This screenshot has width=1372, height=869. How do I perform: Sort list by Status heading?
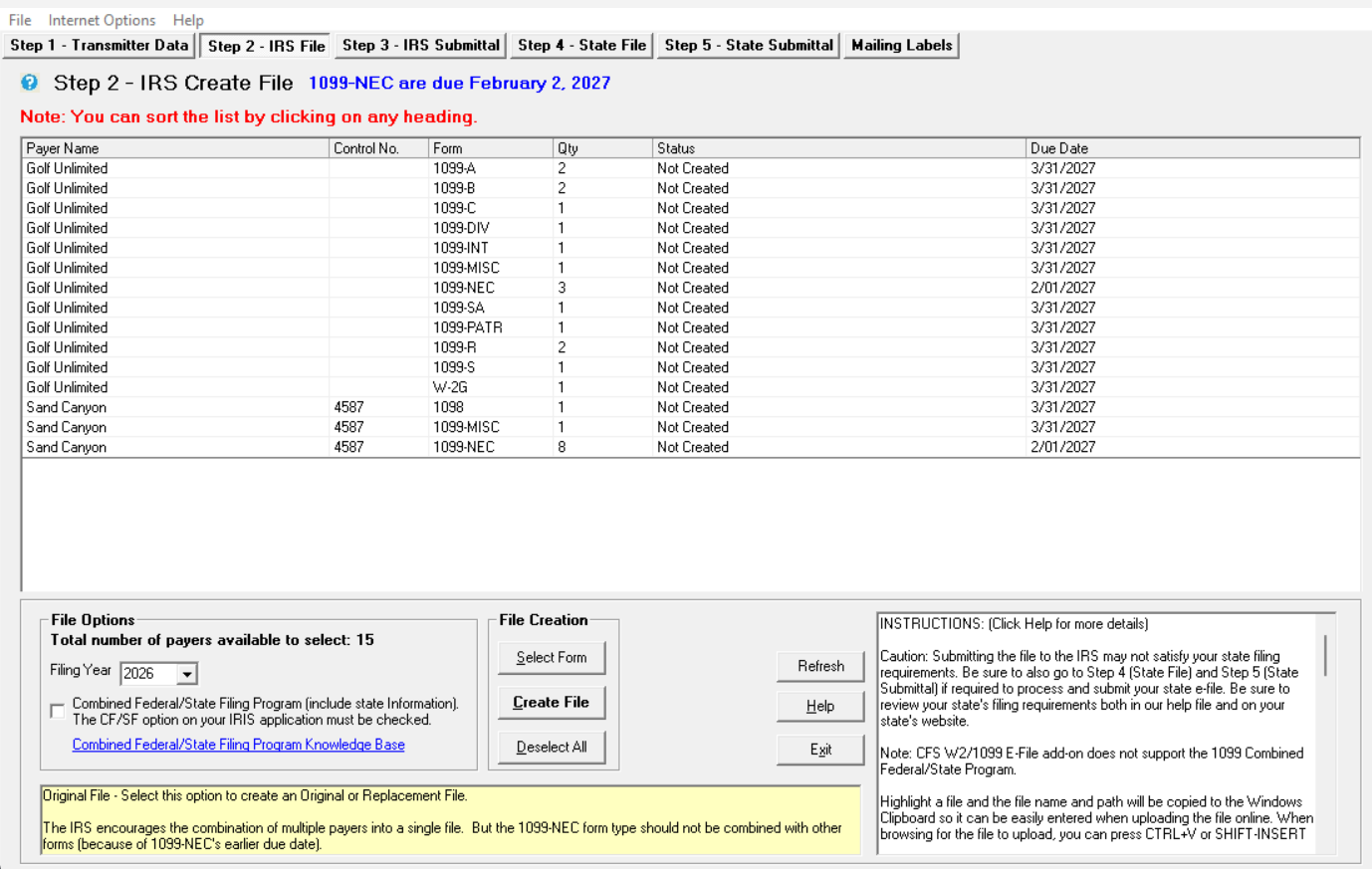tap(839, 148)
